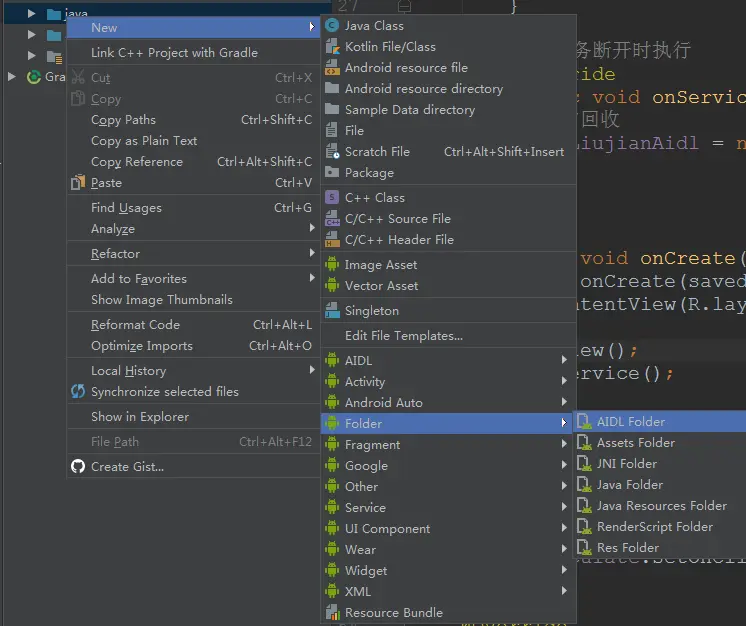The image size is (746, 626).
Task: Open the Local History submenu arrow
Action: point(312,370)
